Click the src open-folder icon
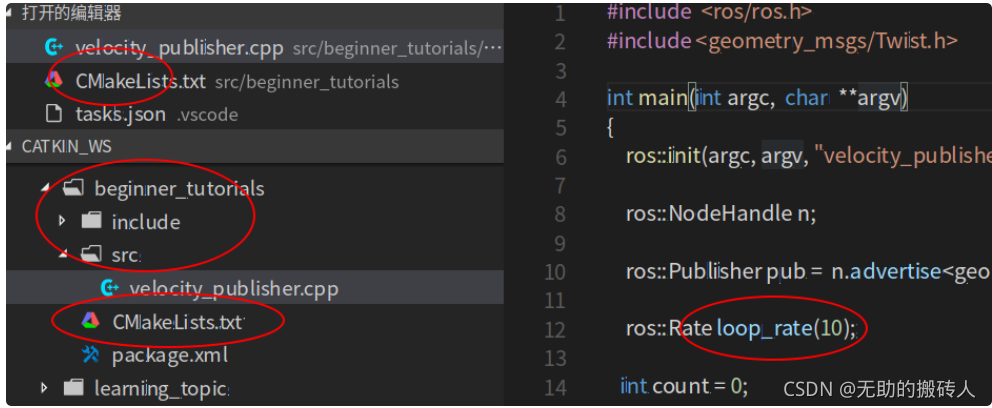The image size is (992, 408). click(x=92, y=254)
